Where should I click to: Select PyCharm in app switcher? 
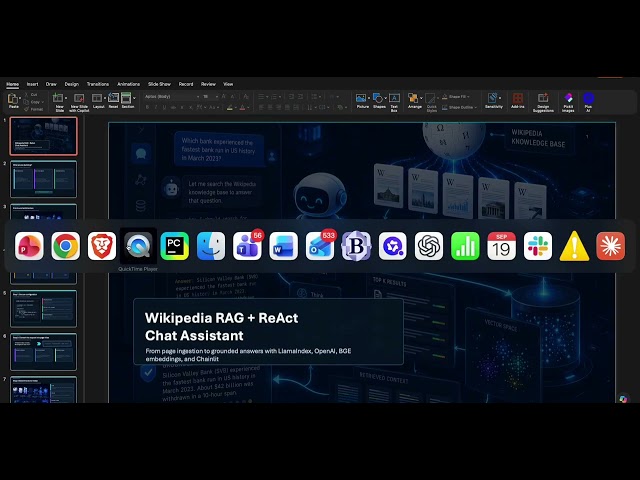(x=174, y=246)
